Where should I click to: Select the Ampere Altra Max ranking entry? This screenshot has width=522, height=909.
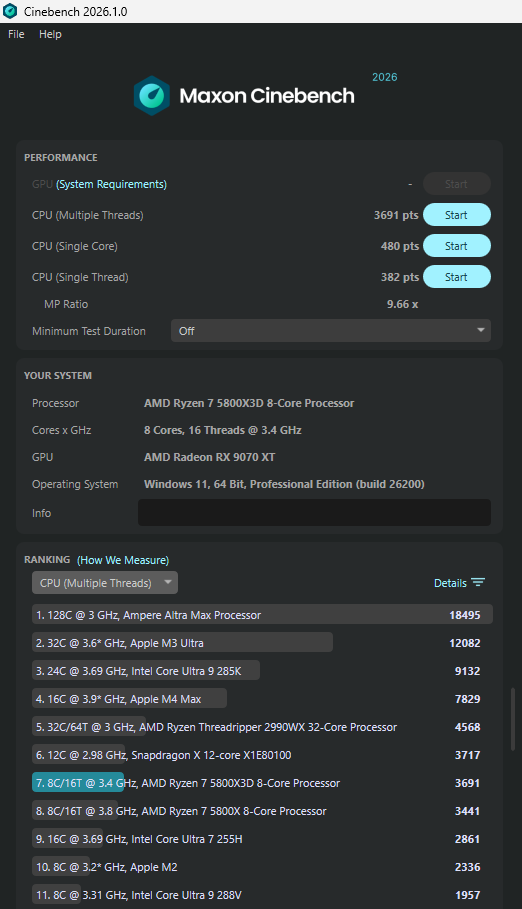pyautogui.click(x=262, y=615)
